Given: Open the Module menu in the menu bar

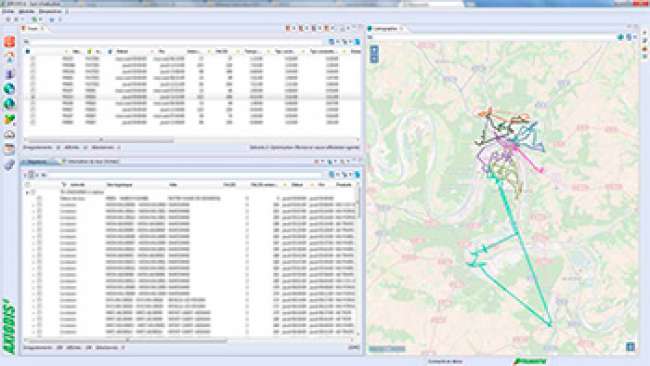Looking at the screenshot, I should (26, 11).
